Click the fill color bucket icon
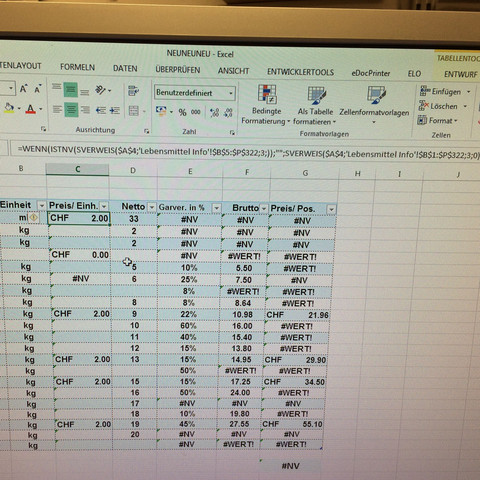 click(9, 108)
